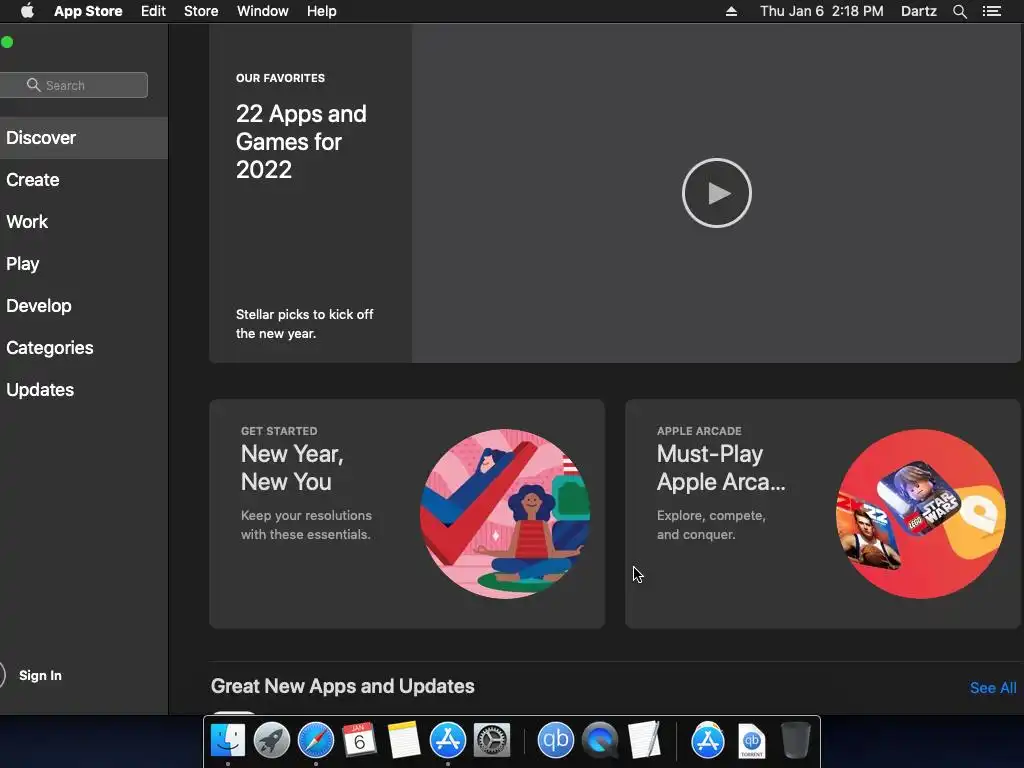Screen dimensions: 1024x768
Task: Click the date and time in menu bar
Action: [822, 11]
